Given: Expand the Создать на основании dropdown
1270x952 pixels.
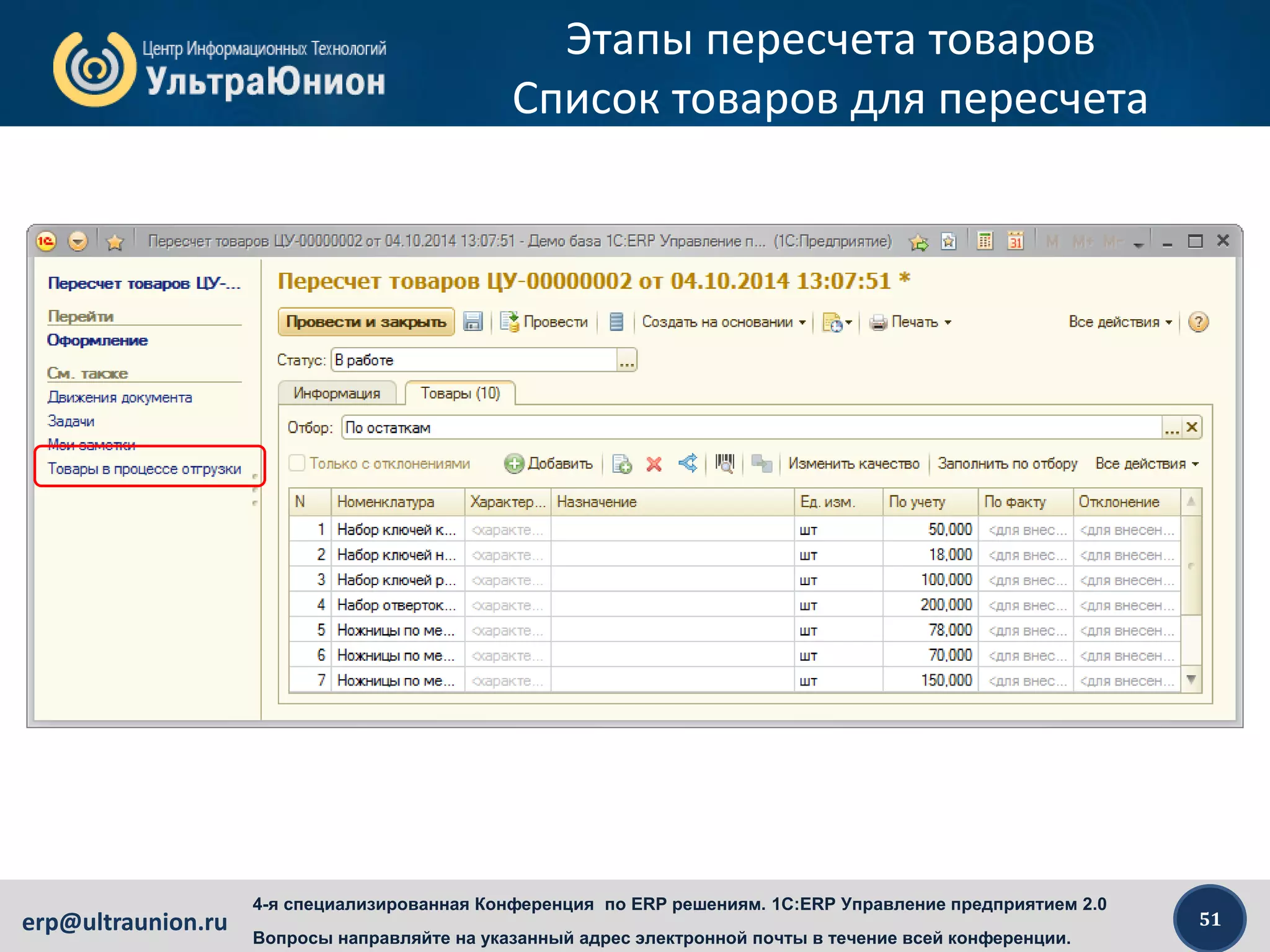Looking at the screenshot, I should click(723, 322).
